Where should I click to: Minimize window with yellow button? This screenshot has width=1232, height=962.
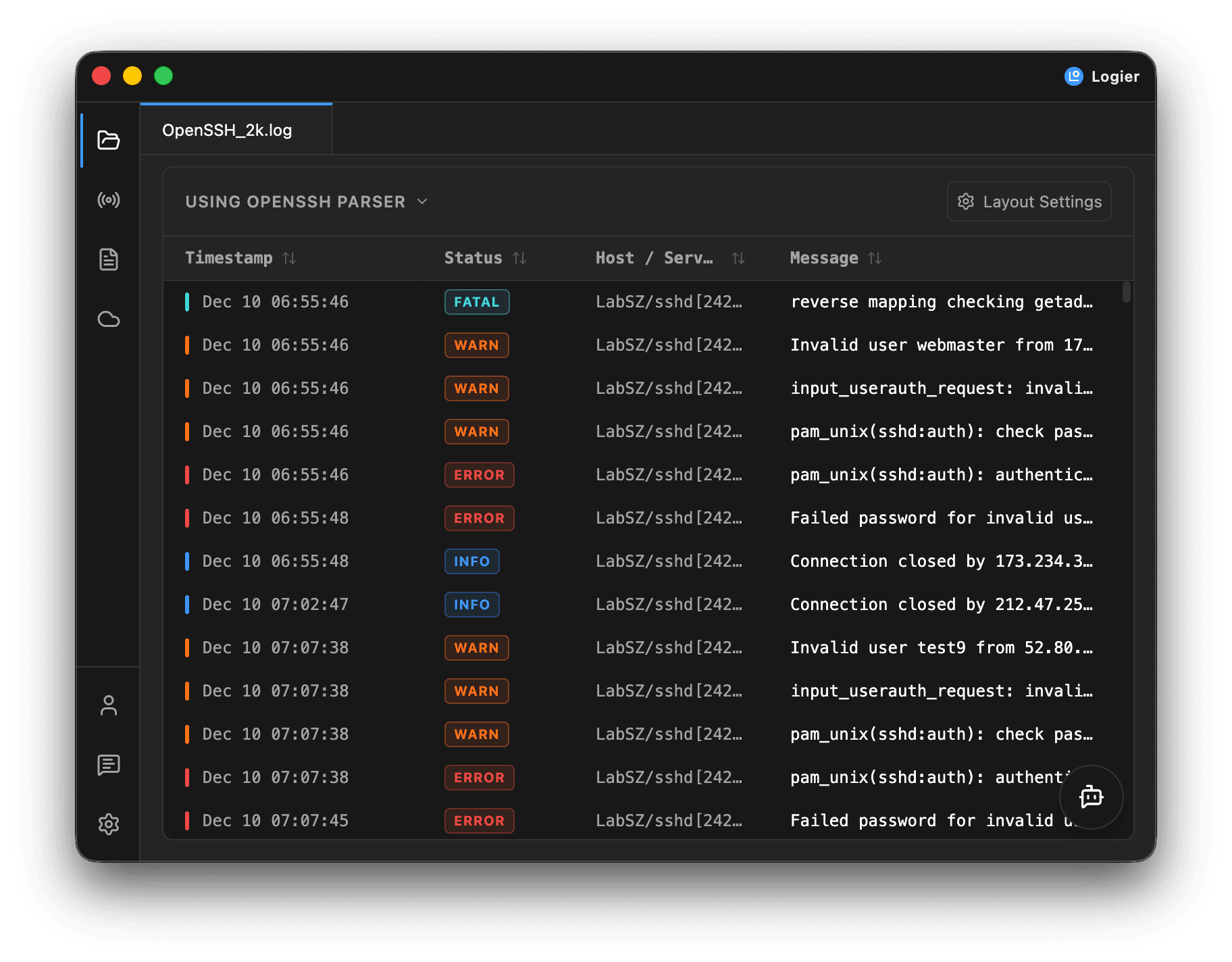pos(132,76)
